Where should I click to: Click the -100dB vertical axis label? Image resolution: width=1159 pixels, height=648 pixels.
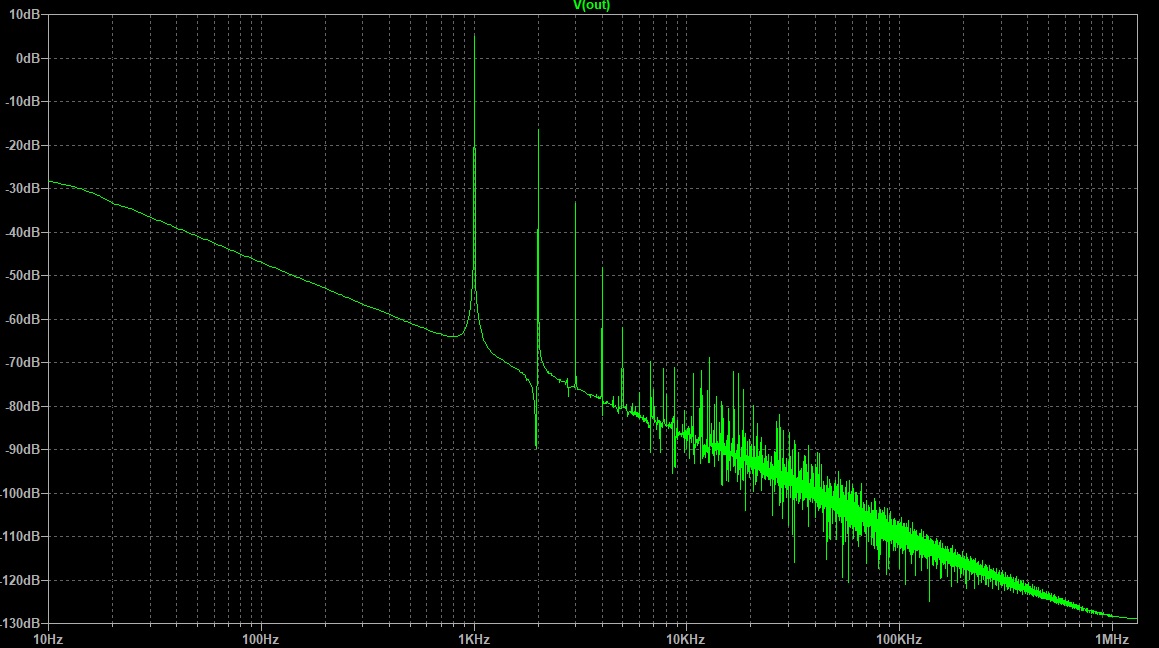22,493
